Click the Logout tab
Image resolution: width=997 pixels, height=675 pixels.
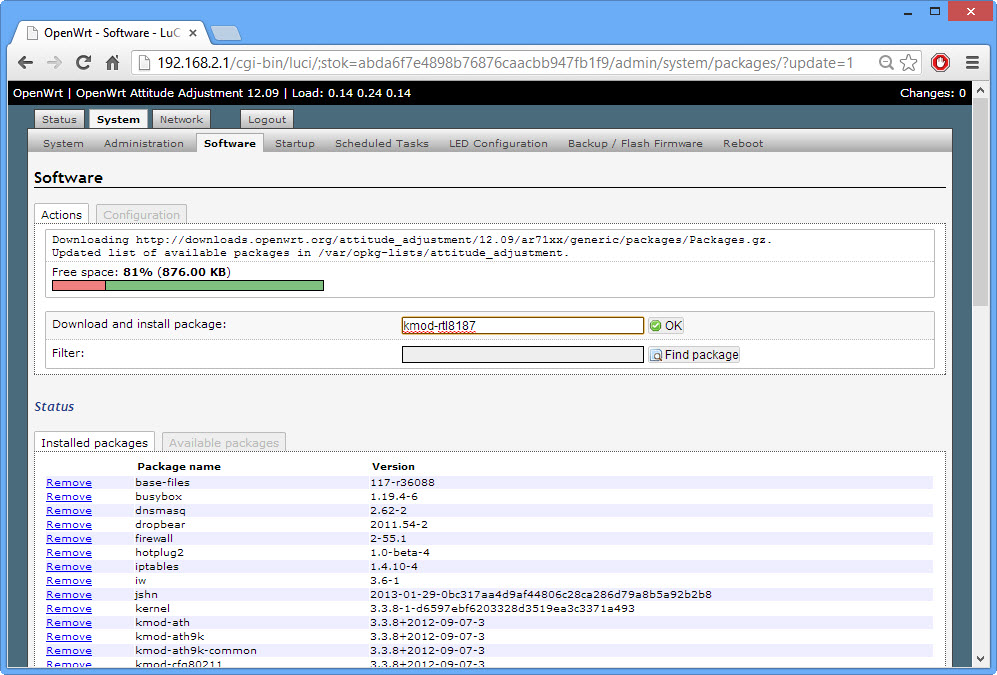[267, 119]
